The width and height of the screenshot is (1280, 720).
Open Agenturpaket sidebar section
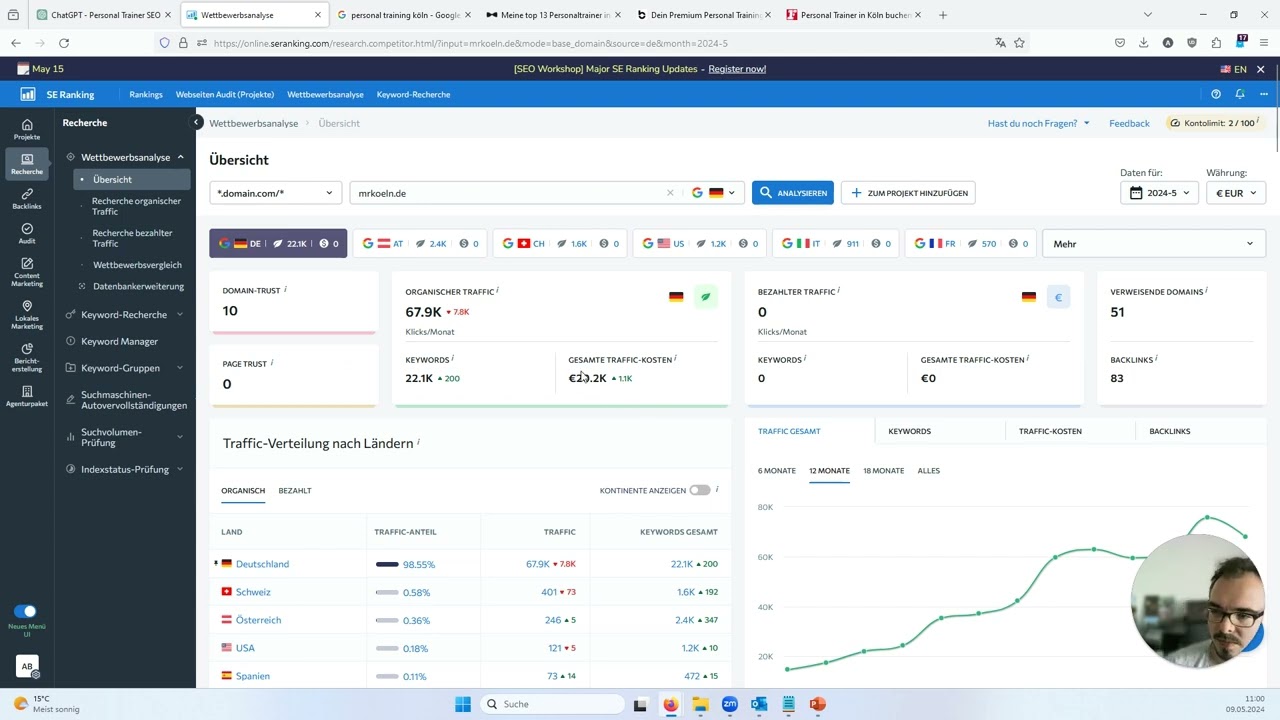click(x=27, y=396)
